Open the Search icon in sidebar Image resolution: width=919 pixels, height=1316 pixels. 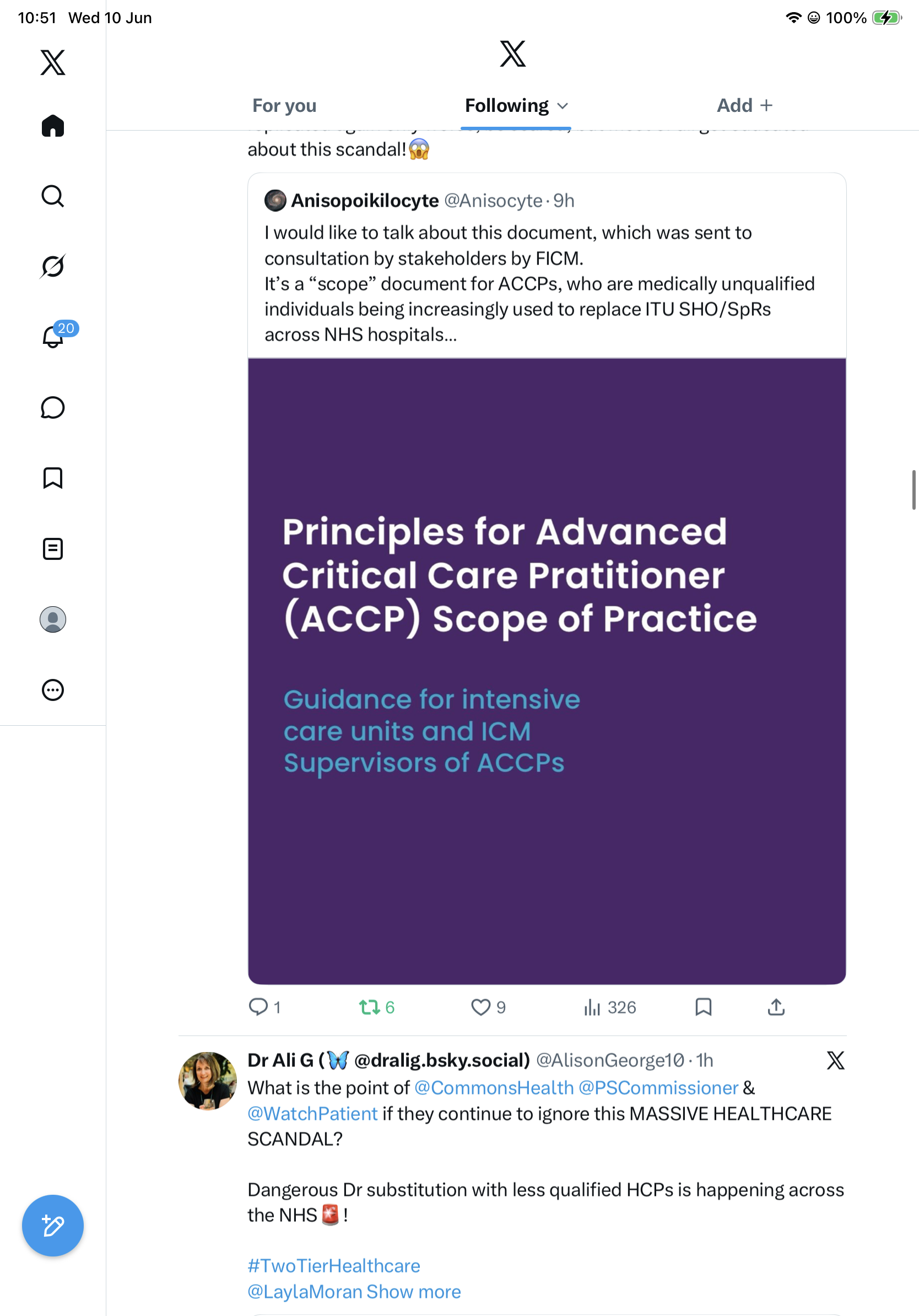coord(53,196)
